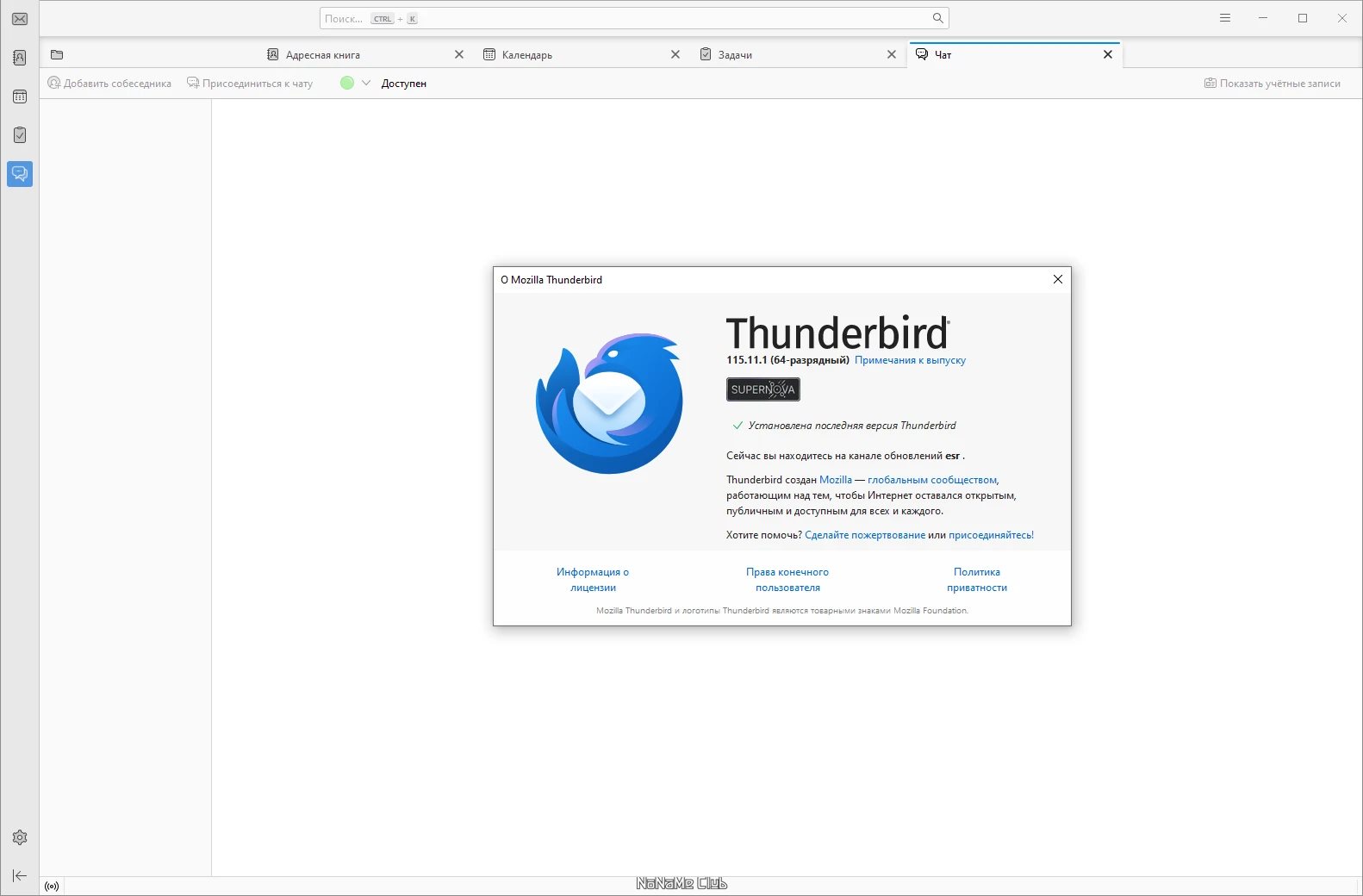Screen dimensions: 1363x896
Task: Click Присоединиться к чату button
Action: tap(250, 84)
